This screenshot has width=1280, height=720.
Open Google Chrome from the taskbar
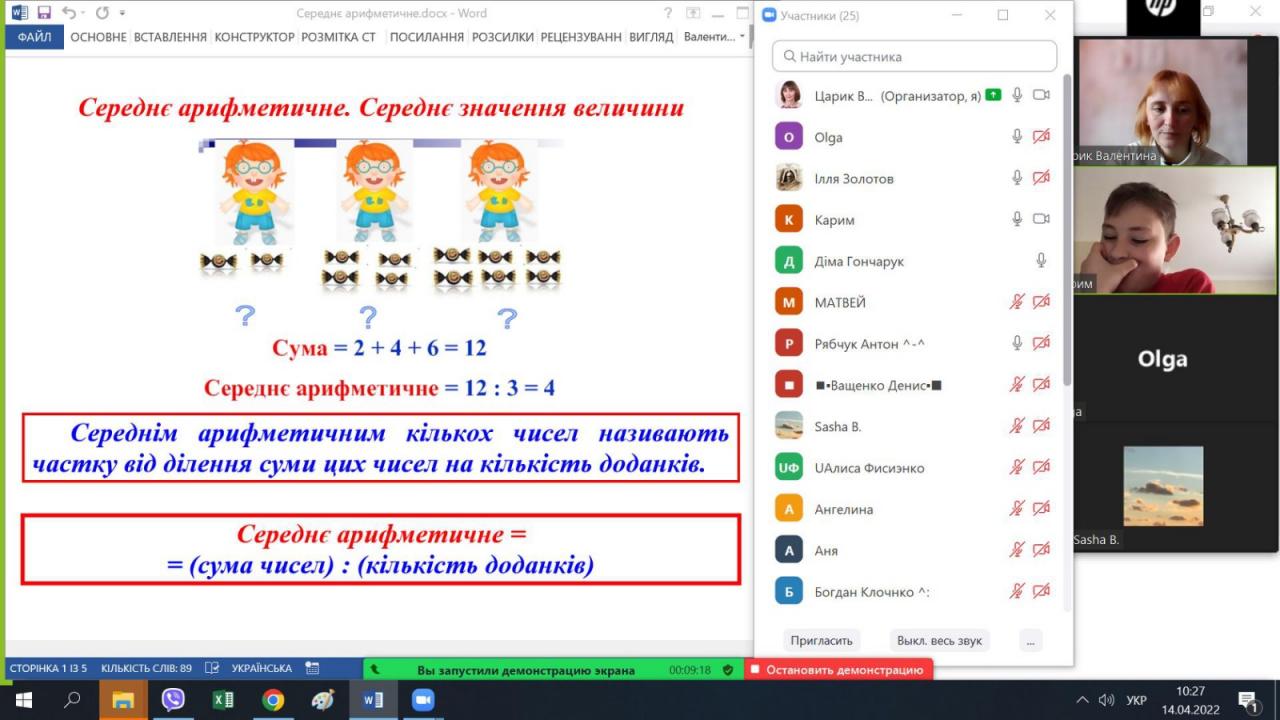(x=273, y=700)
